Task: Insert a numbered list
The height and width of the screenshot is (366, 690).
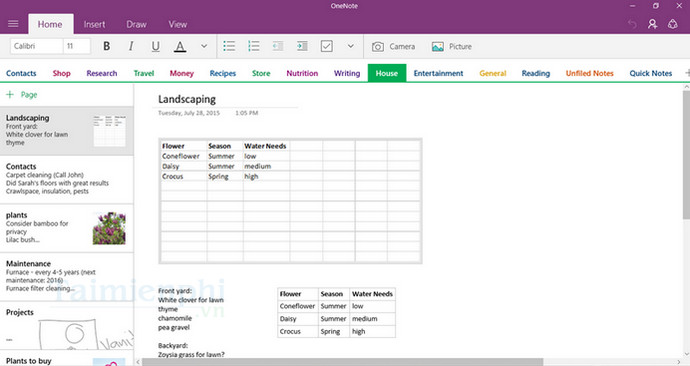Action: pyautogui.click(x=253, y=46)
